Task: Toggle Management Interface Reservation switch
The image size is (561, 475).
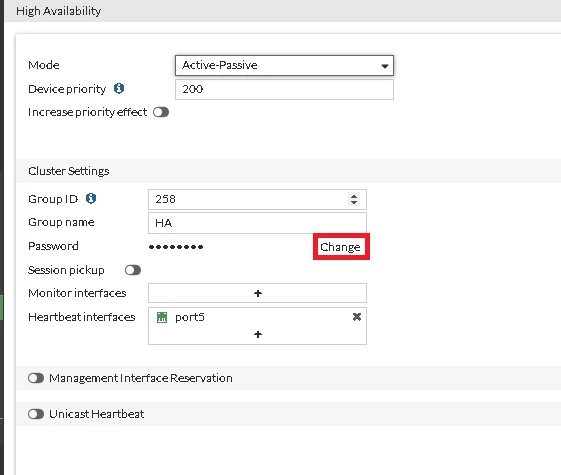Action: pos(36,378)
